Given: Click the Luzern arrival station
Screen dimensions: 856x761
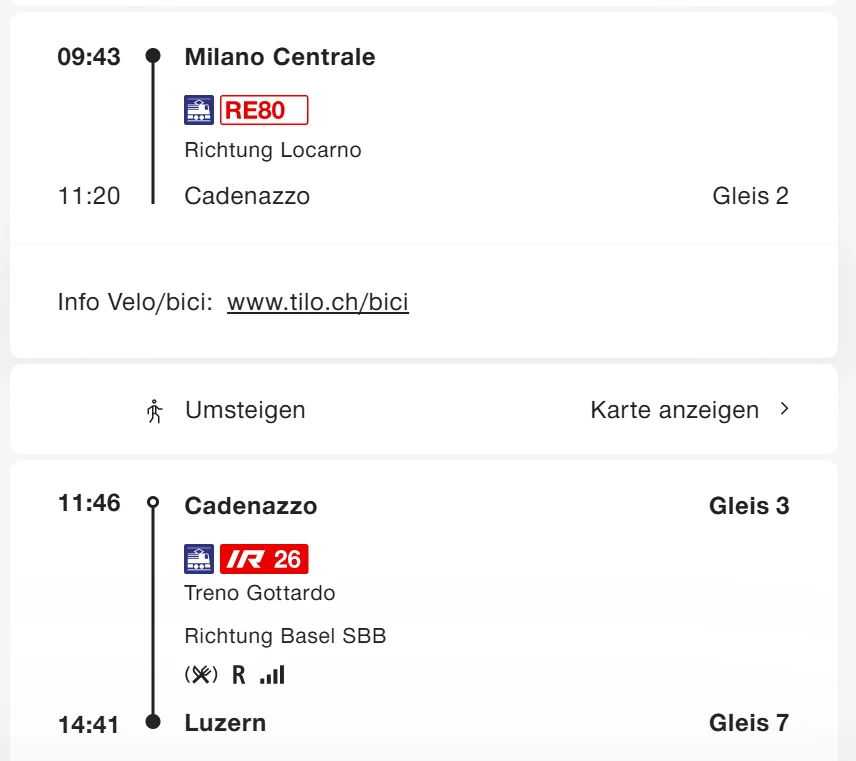Looking at the screenshot, I should coord(225,723).
